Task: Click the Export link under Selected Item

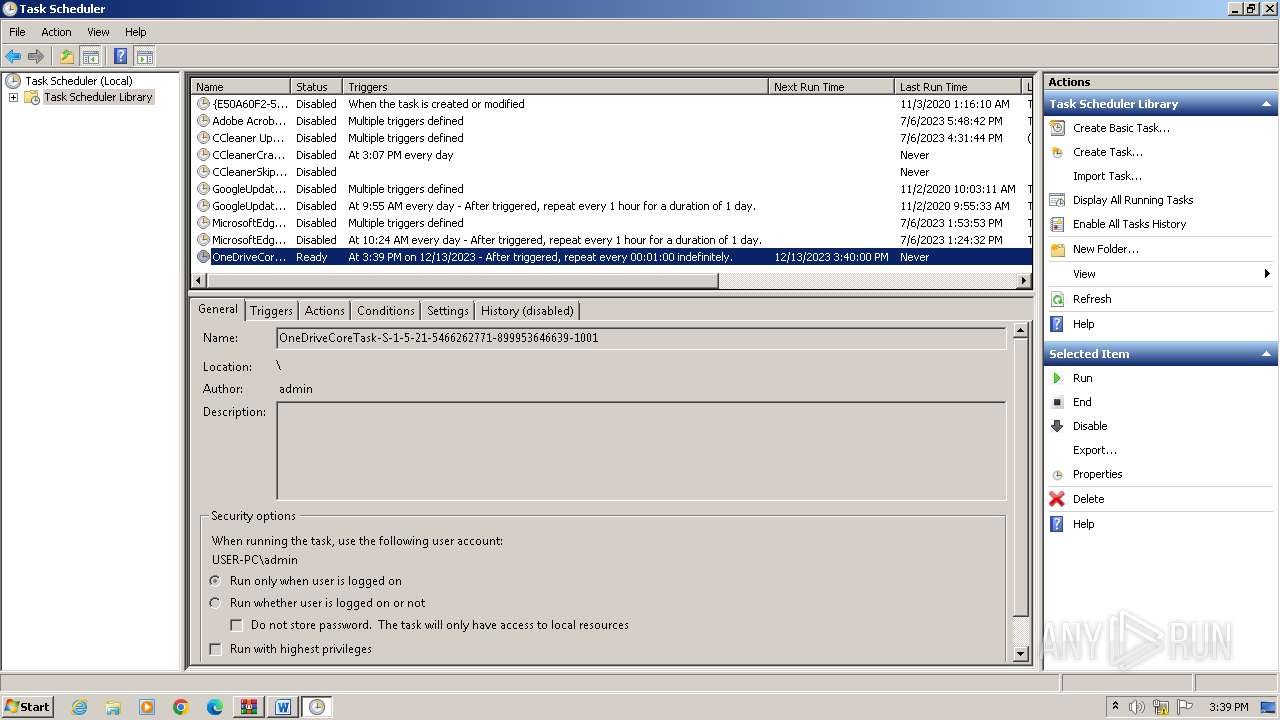Action: (x=1095, y=450)
